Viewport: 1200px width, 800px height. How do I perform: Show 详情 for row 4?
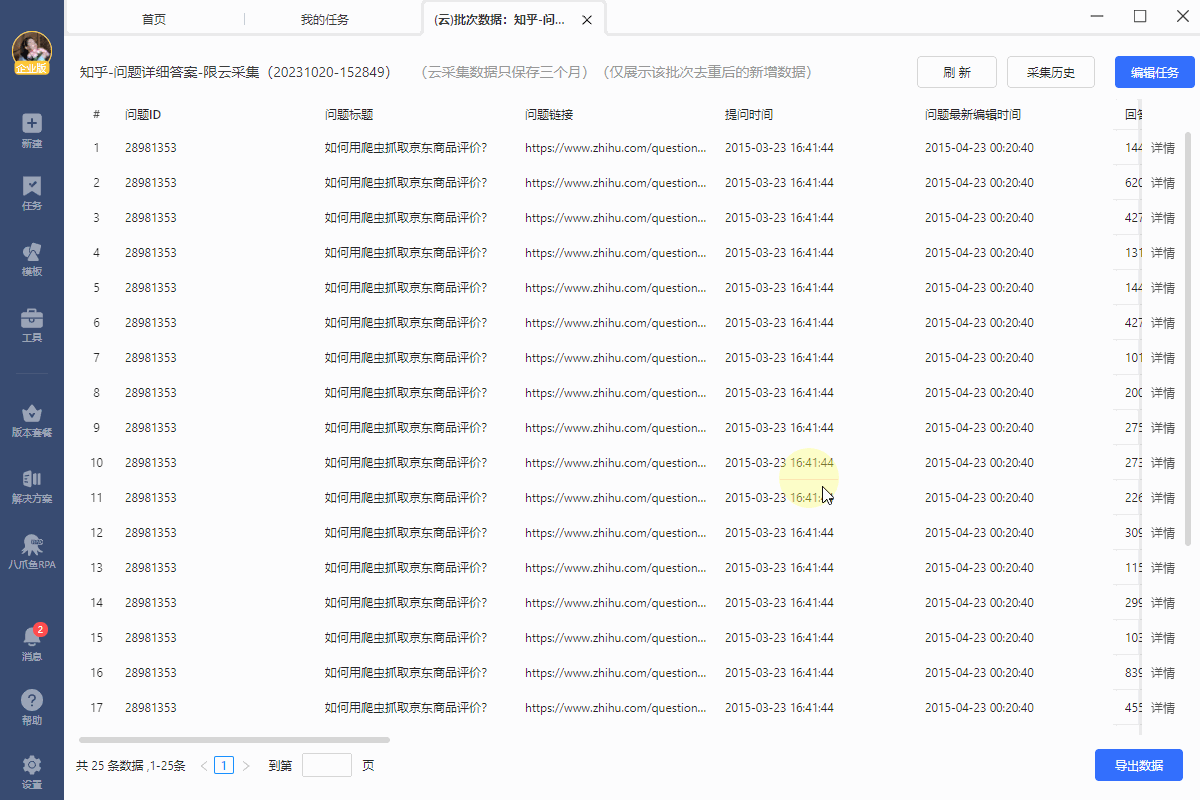1163,253
